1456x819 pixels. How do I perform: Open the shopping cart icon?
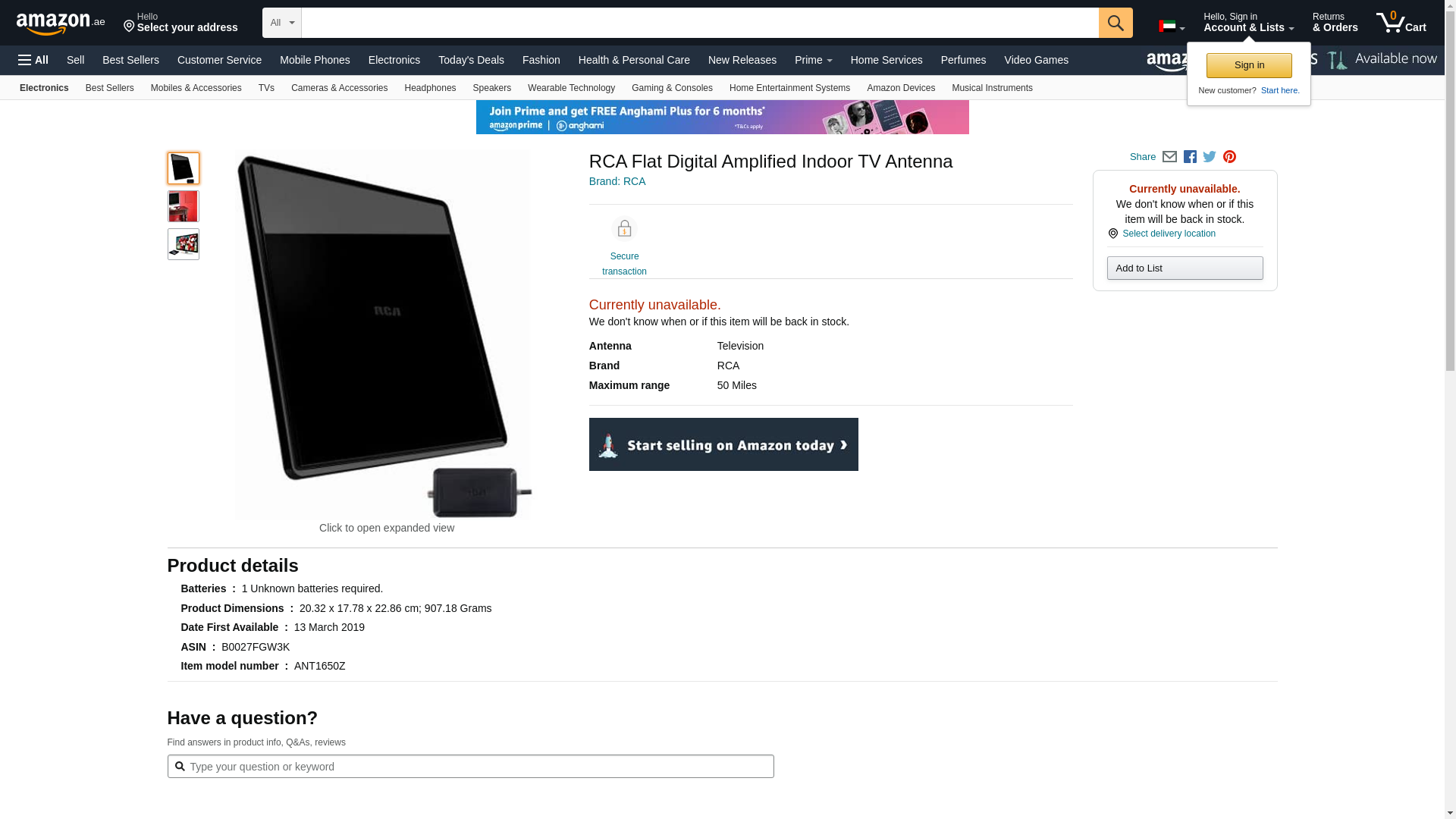pyautogui.click(x=1401, y=23)
